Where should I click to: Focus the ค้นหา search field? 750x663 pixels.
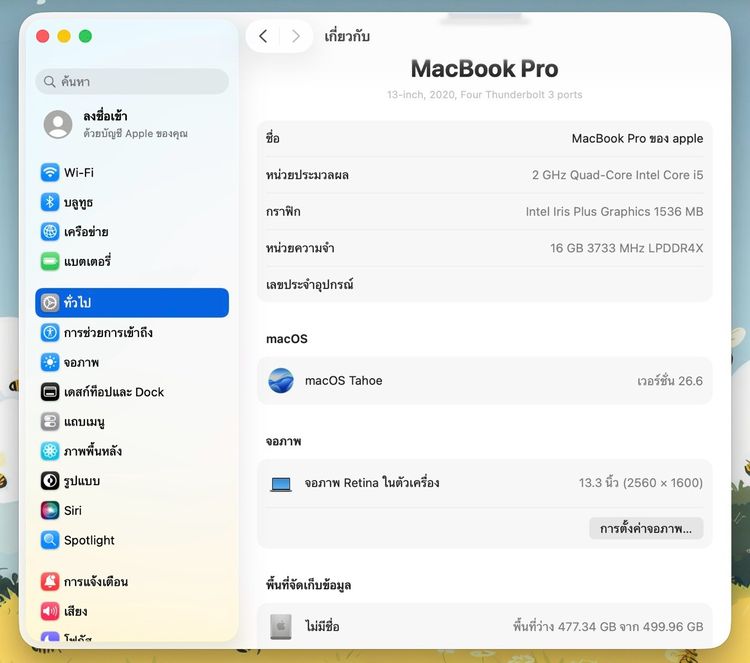(132, 81)
